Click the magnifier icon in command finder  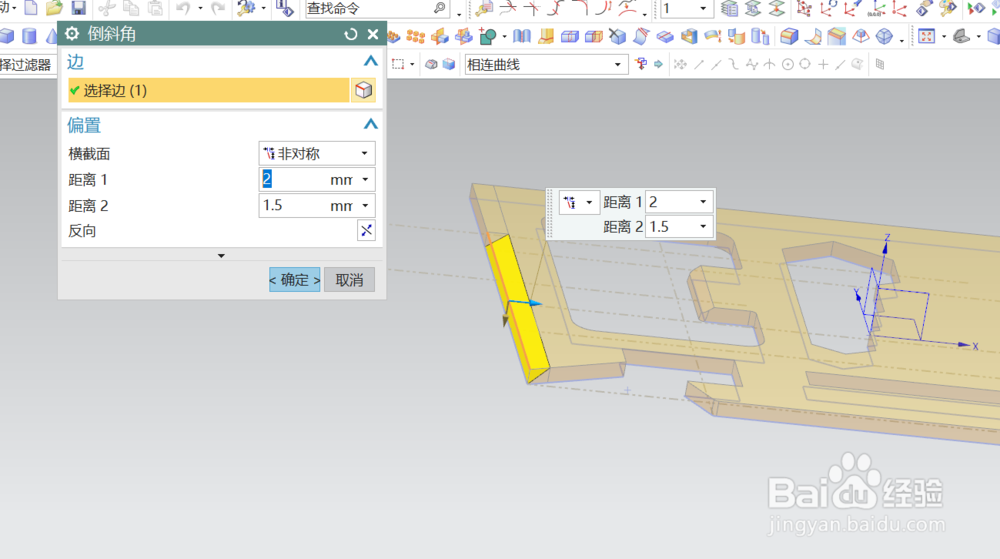click(x=439, y=8)
